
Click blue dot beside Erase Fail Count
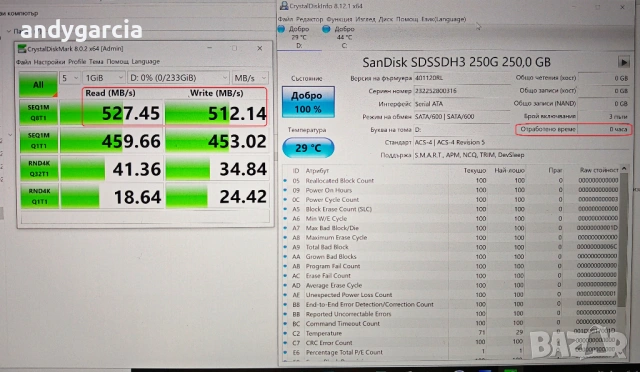coord(285,276)
